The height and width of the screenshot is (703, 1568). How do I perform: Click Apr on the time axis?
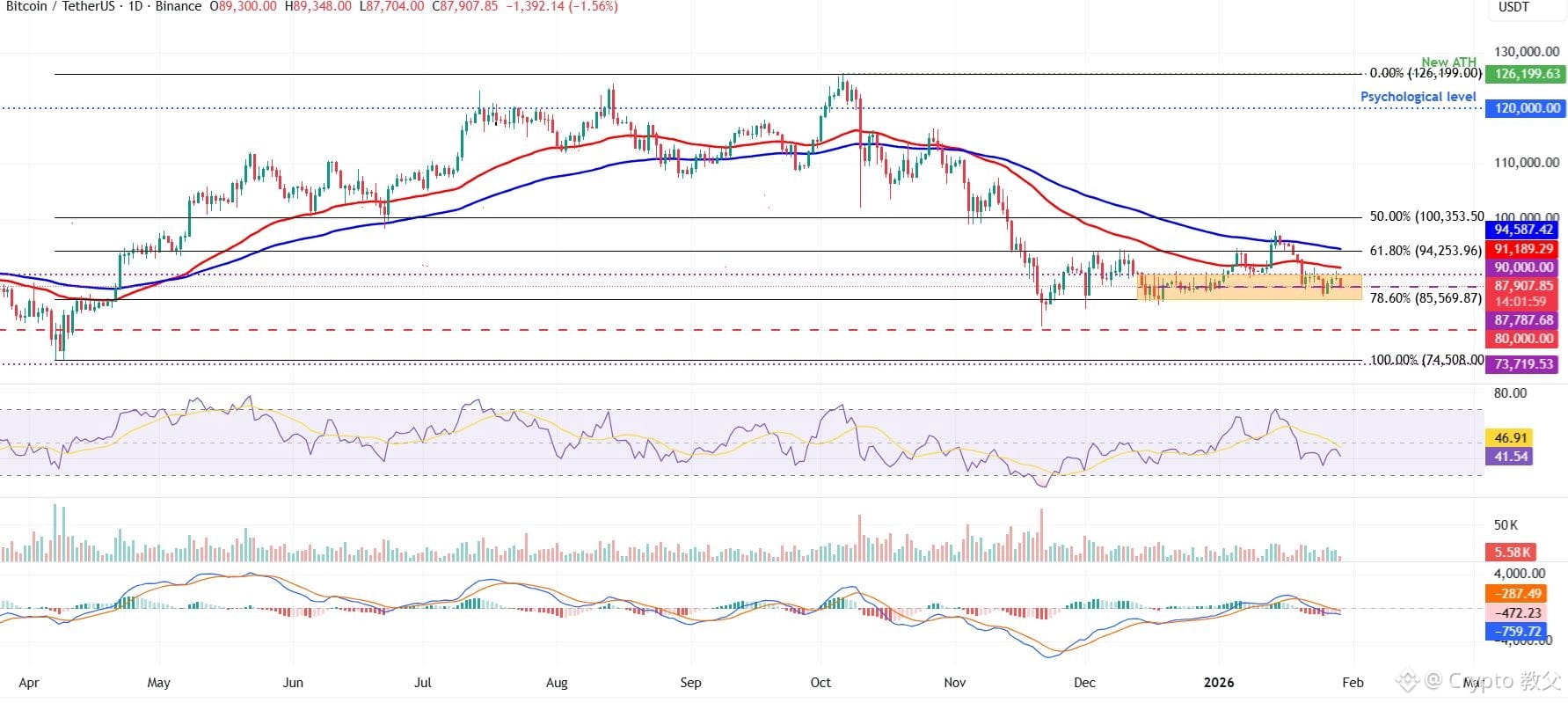click(x=29, y=683)
